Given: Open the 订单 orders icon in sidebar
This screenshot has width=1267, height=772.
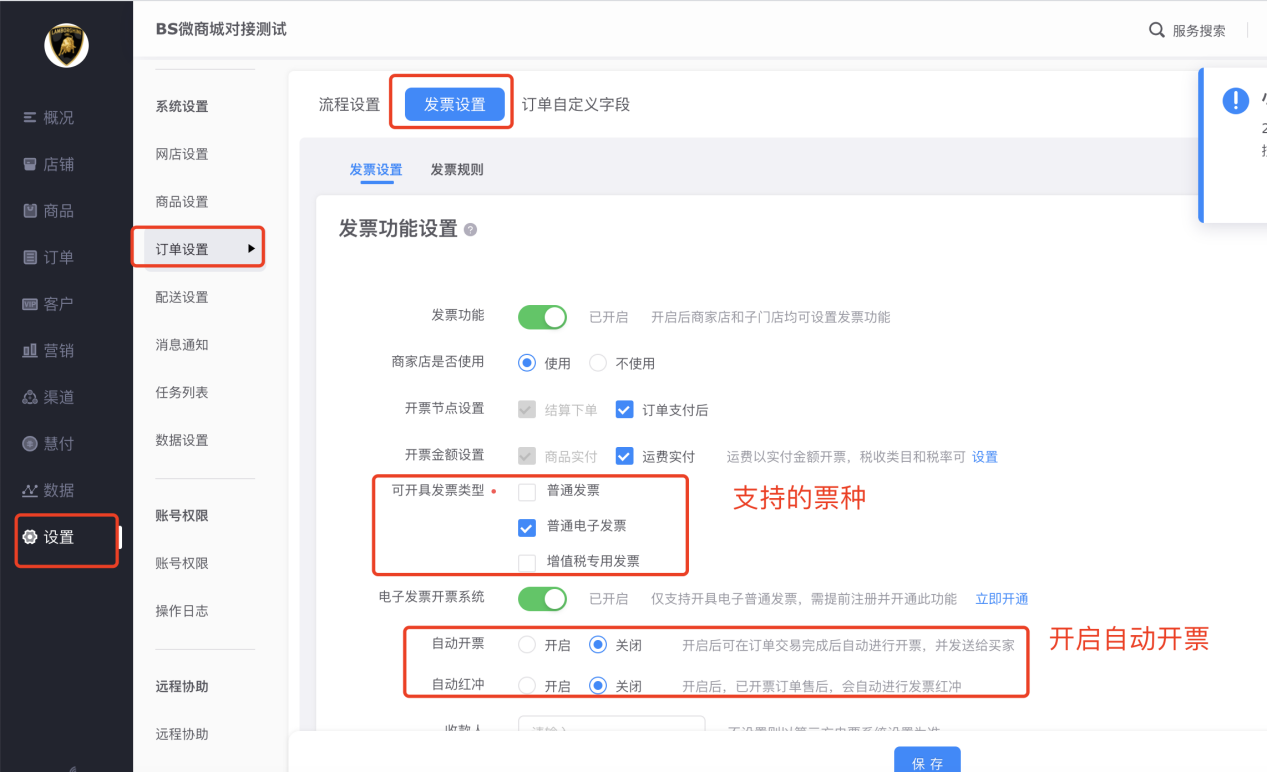Looking at the screenshot, I should coord(30,257).
